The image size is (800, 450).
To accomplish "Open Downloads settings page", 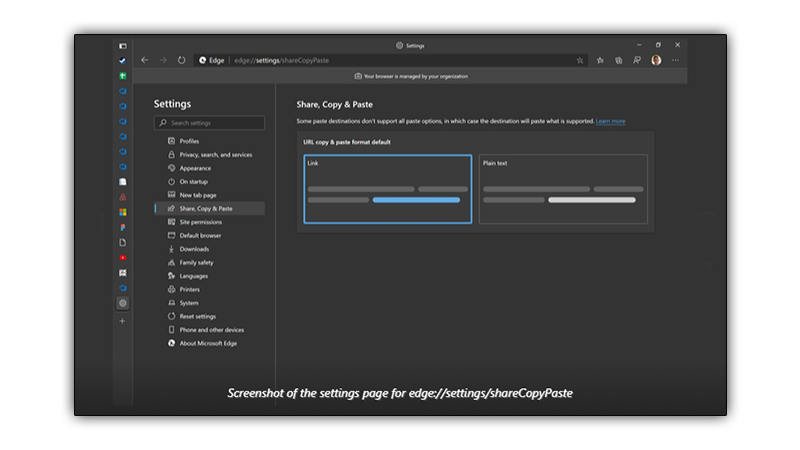I will coord(194,249).
